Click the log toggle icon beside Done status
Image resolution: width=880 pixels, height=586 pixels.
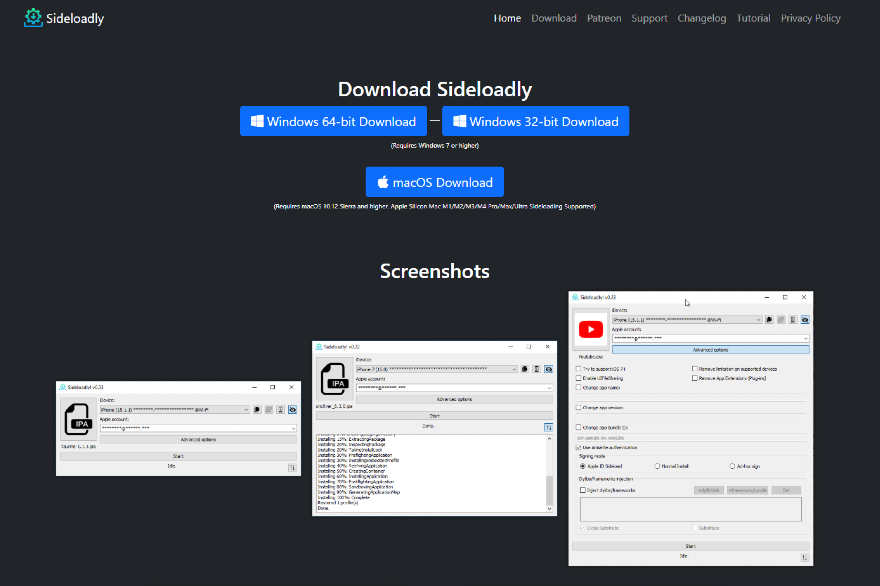point(548,427)
